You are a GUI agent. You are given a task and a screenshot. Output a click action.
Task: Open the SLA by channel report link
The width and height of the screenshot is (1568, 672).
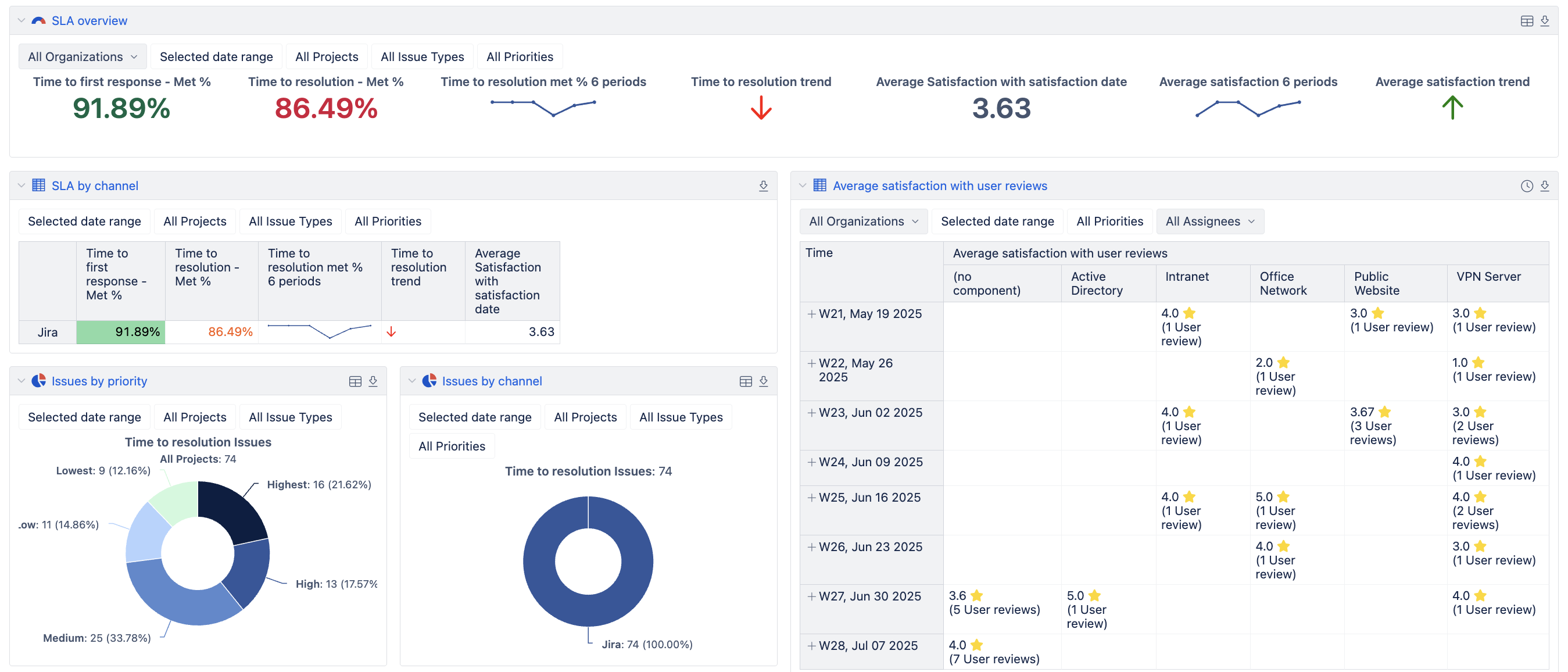coord(94,185)
